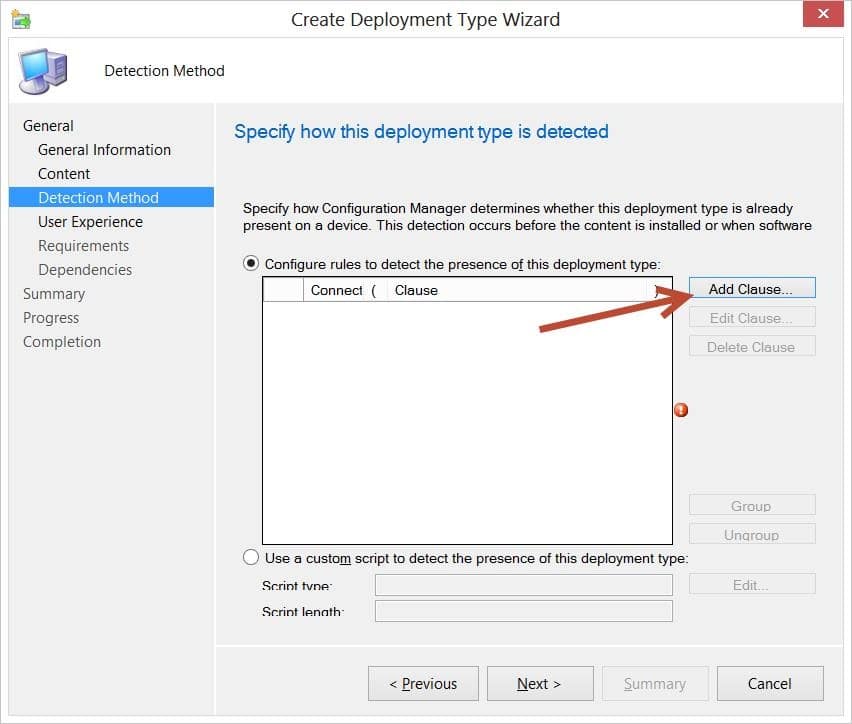Click the computer icon in the header
The image size is (852, 724).
click(42, 71)
